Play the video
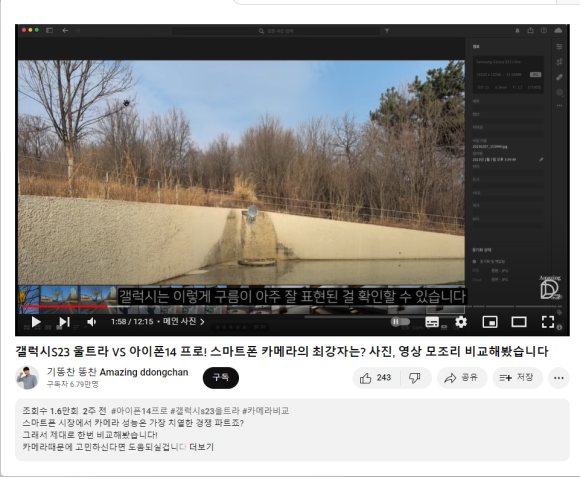This screenshot has height=477, width=580. [x=36, y=322]
